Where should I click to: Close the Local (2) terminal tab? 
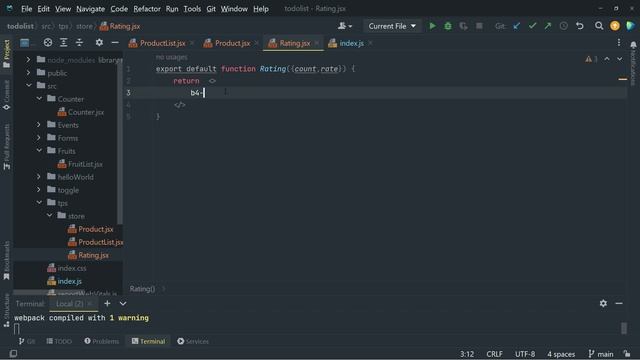pos(90,304)
